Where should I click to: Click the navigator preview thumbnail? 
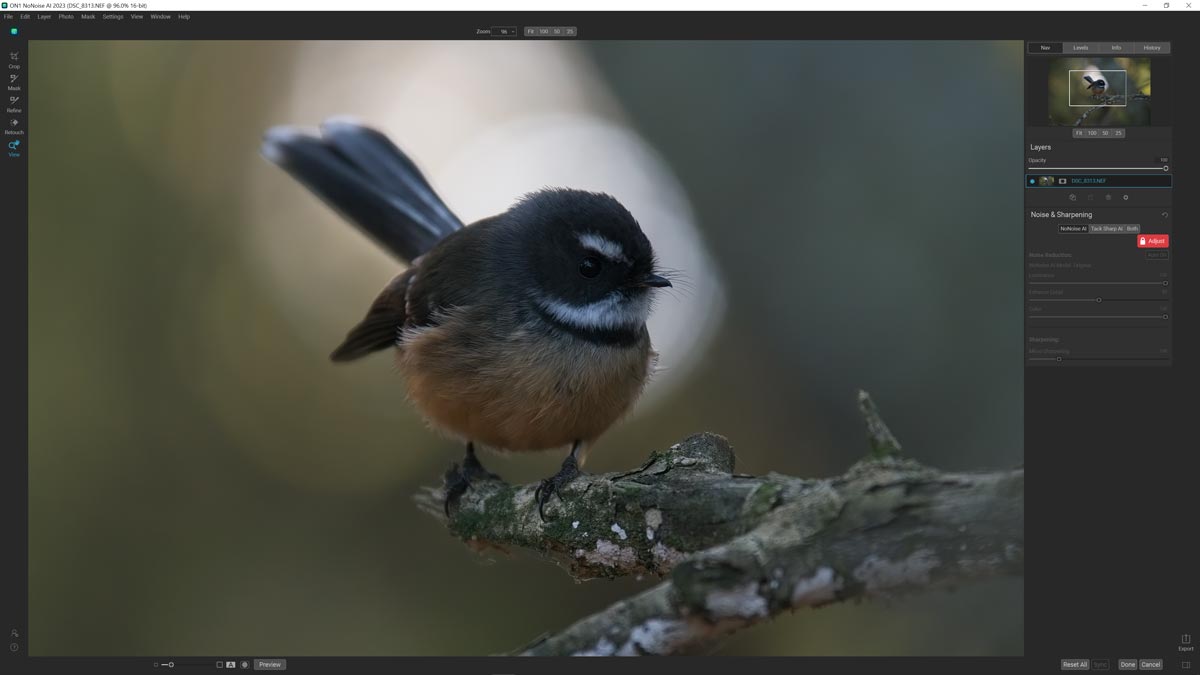[x=1100, y=92]
